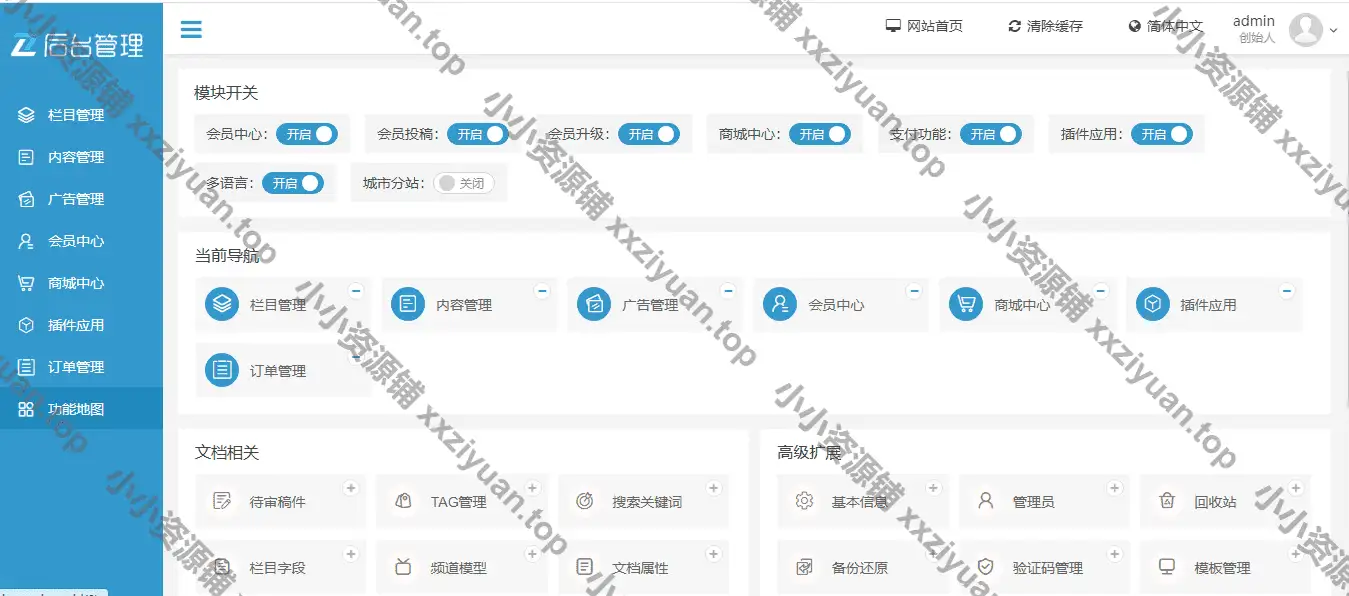
Task: Open 会员中心 circle icon in 当前导航
Action: click(x=780, y=304)
